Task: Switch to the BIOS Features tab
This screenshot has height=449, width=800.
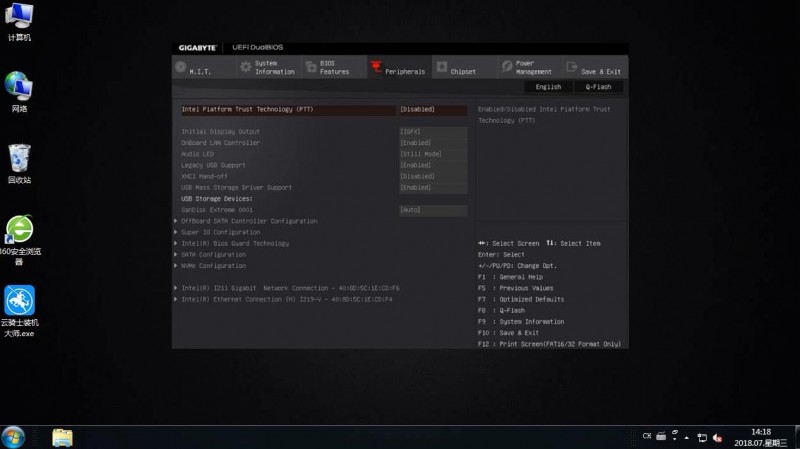Action: (x=334, y=67)
